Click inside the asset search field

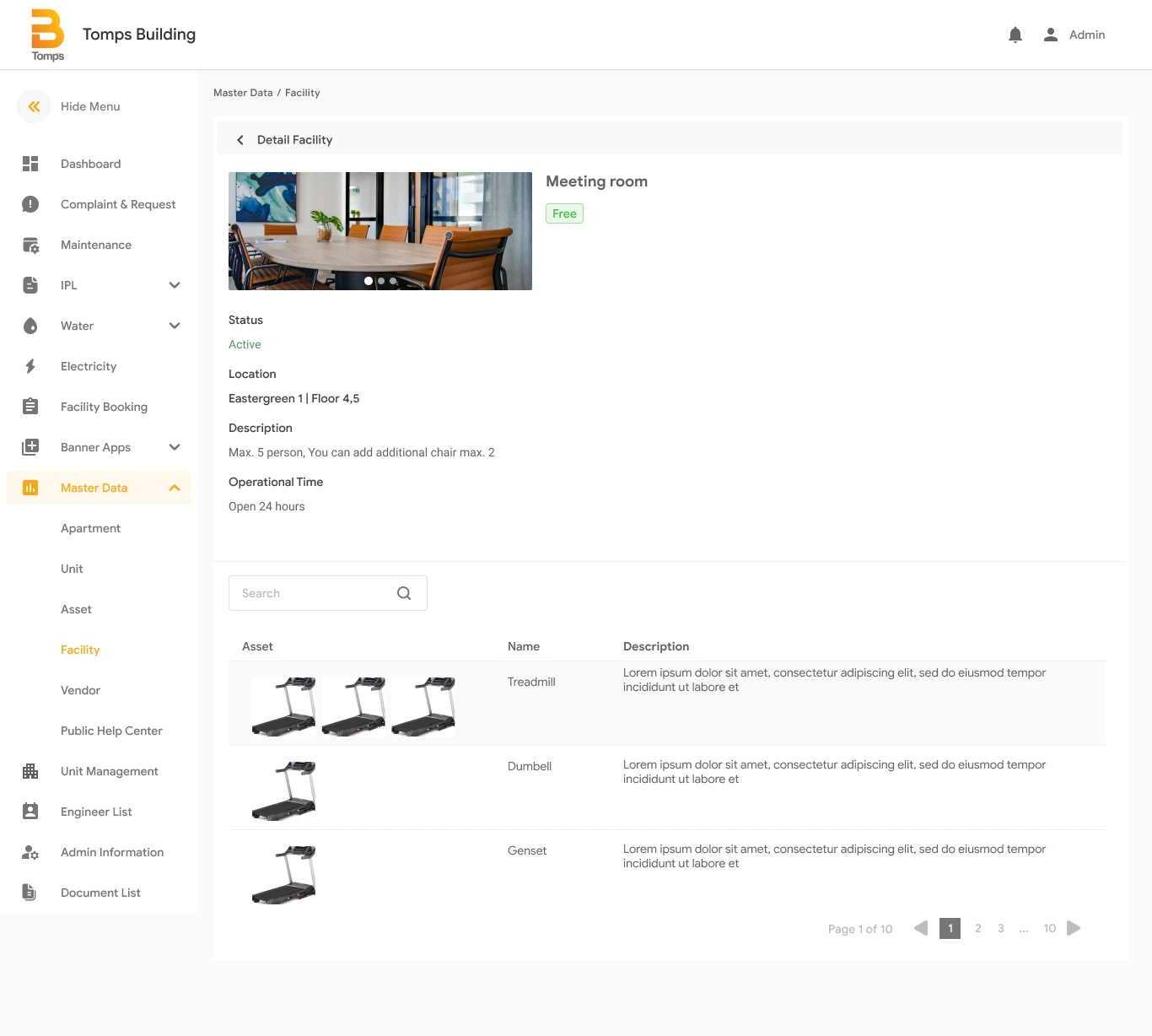pos(312,593)
